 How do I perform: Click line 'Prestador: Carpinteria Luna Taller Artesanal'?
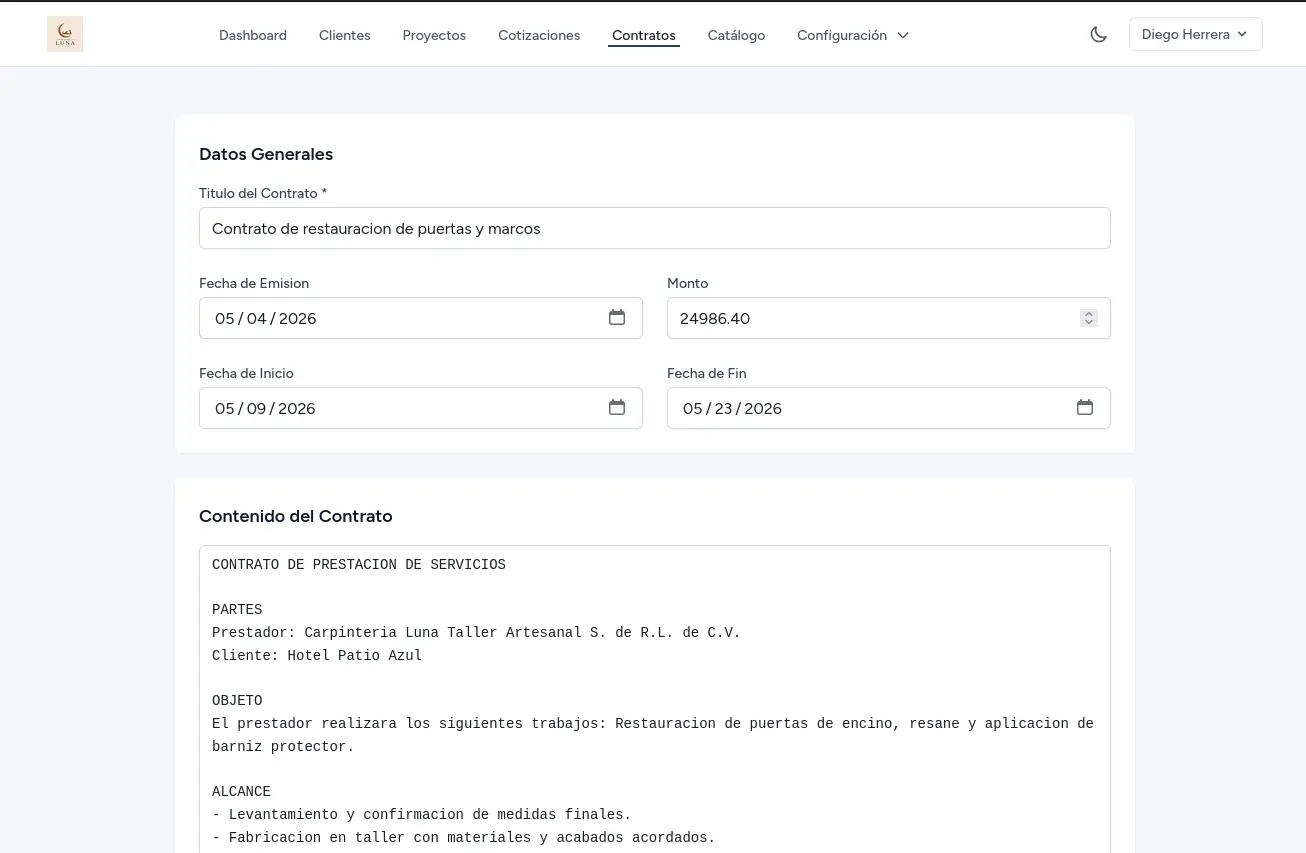(476, 632)
